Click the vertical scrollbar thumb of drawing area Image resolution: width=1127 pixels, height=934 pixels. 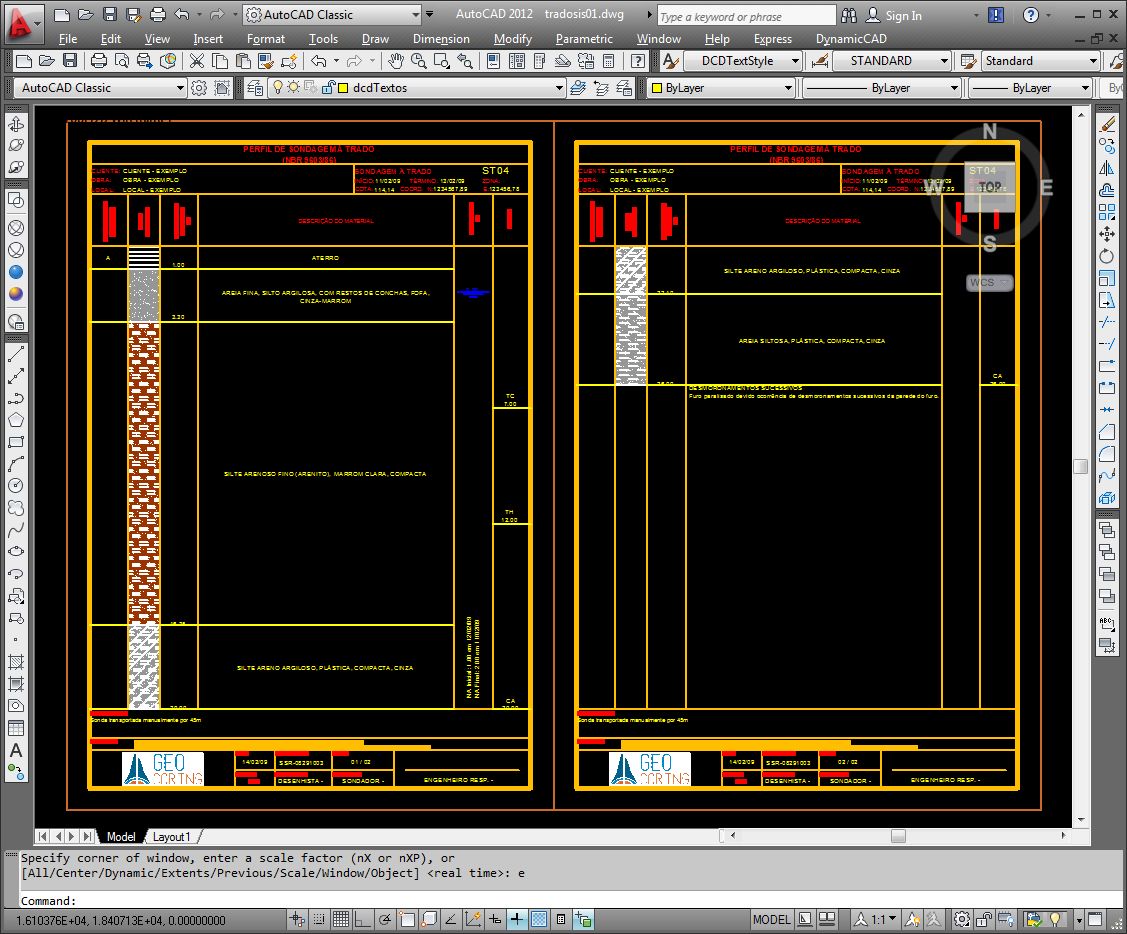1080,466
